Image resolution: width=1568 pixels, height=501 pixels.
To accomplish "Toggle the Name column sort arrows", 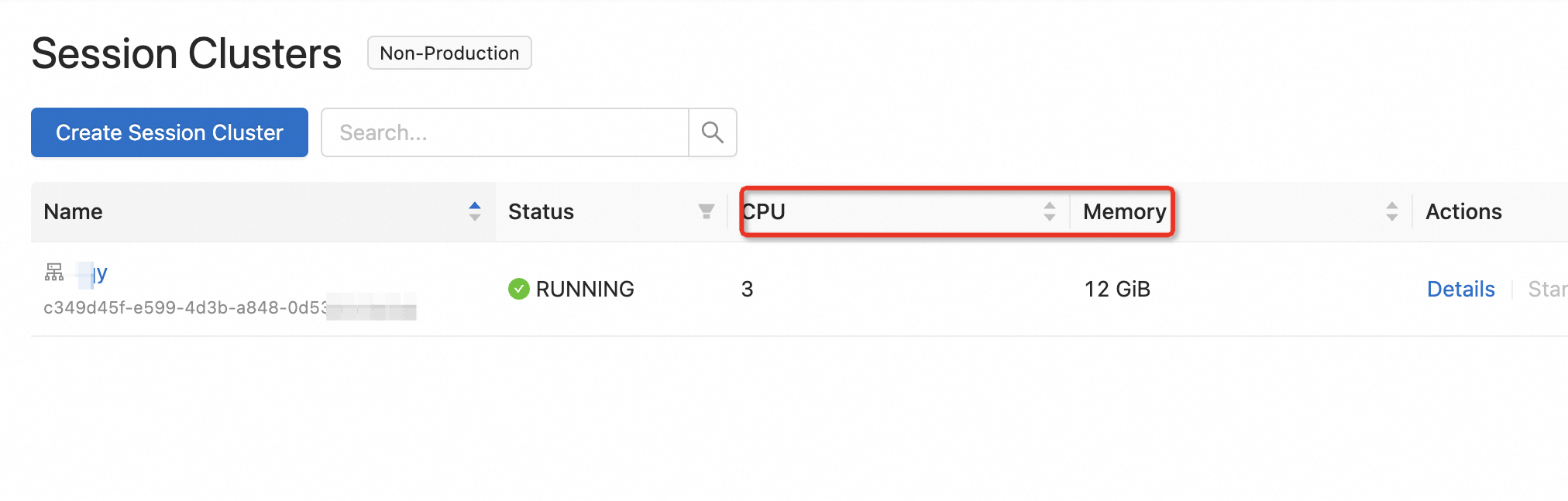I will point(475,211).
